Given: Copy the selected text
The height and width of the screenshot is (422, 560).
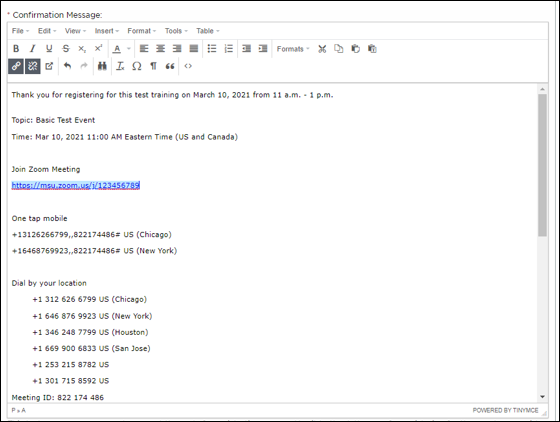Looking at the screenshot, I should [339, 49].
